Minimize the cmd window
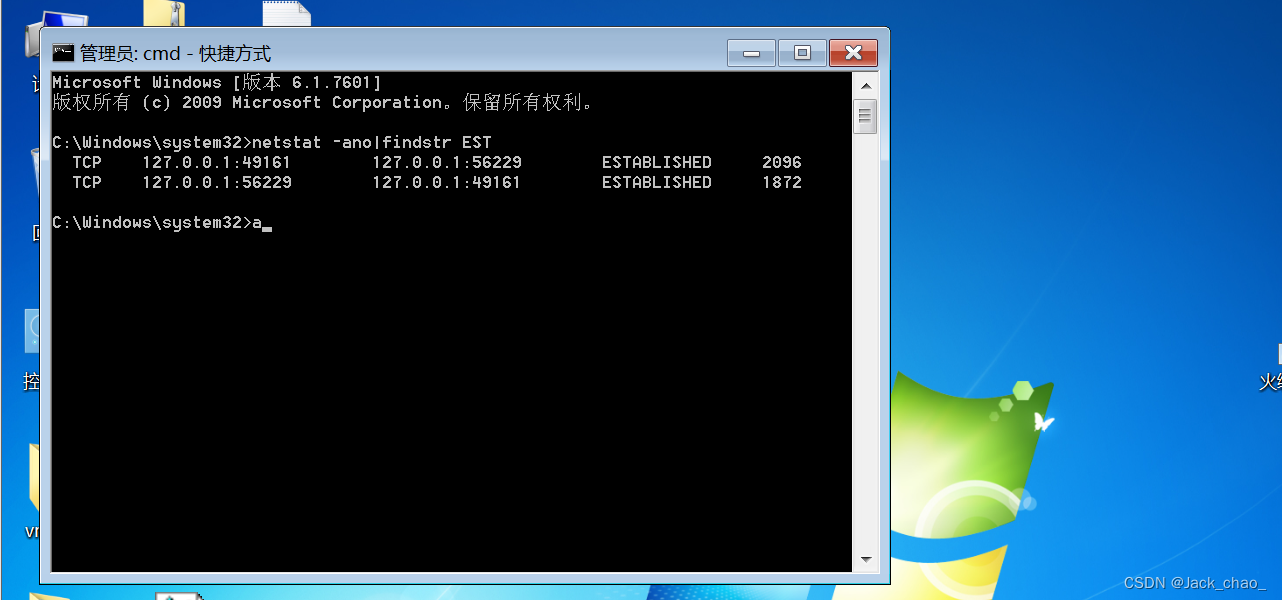Image resolution: width=1282 pixels, height=600 pixels. click(x=751, y=52)
